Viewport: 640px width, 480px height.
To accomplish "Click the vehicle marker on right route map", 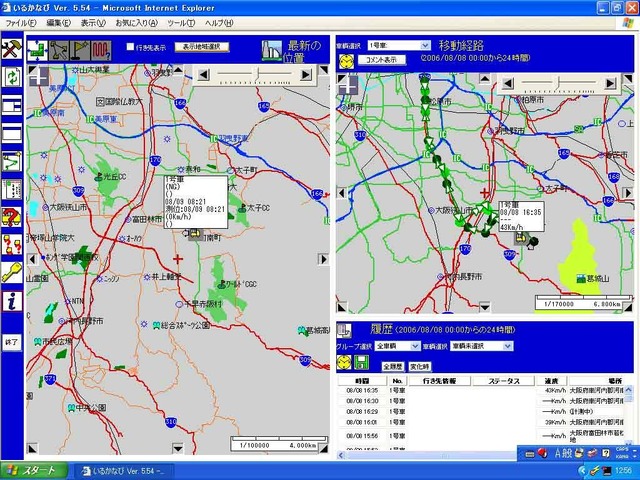I will (520, 238).
